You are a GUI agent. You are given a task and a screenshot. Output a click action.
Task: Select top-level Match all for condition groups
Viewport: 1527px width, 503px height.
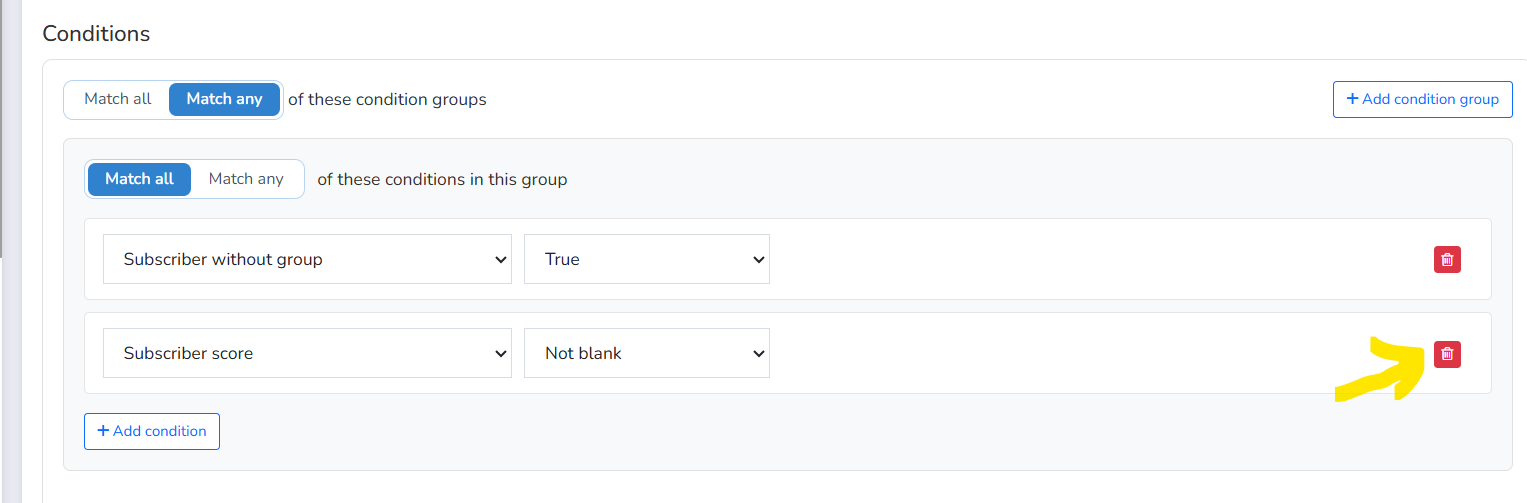118,99
